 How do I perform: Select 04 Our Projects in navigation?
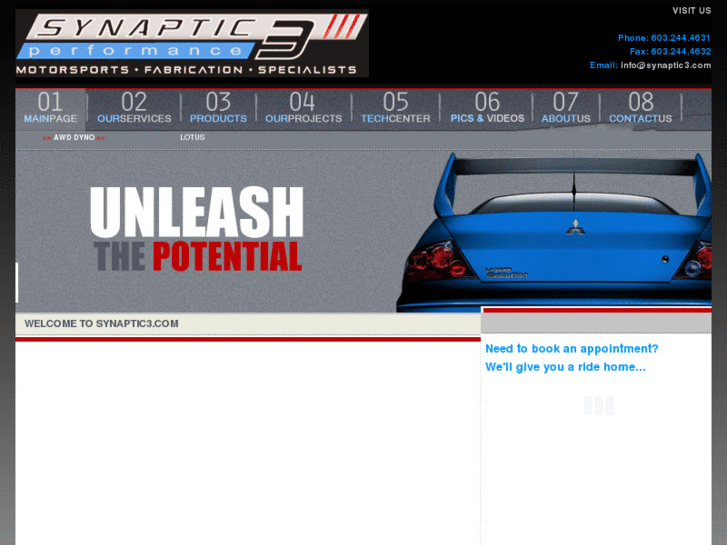303,109
